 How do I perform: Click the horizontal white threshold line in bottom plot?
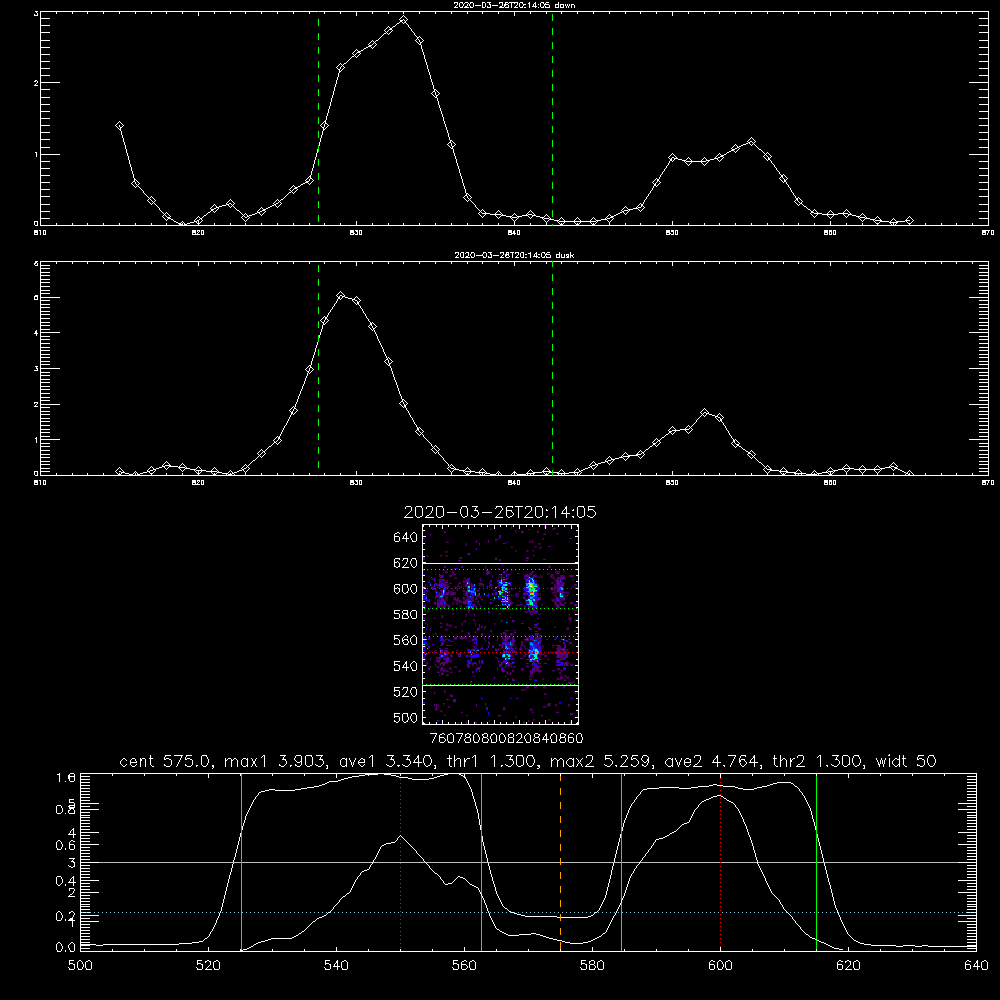(x=528, y=862)
